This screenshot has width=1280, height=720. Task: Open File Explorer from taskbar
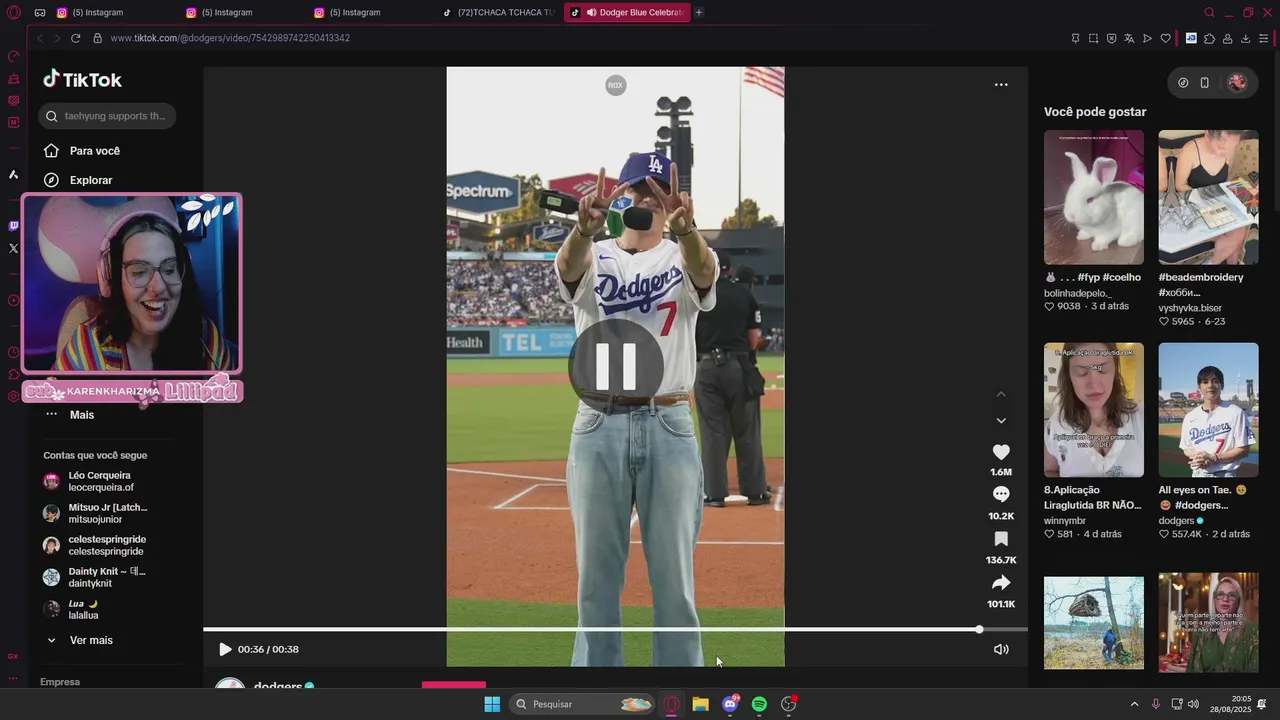pos(700,704)
